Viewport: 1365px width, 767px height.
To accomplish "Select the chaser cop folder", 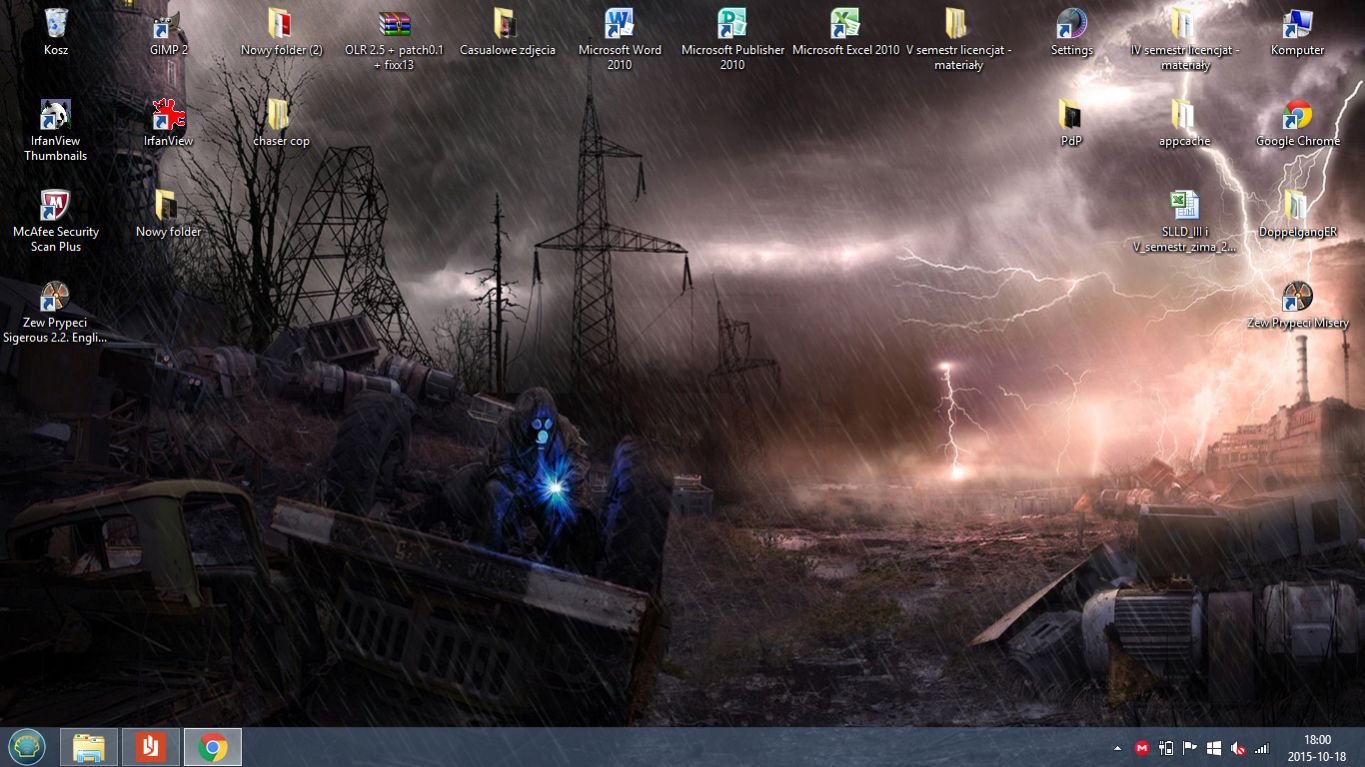I will point(281,124).
